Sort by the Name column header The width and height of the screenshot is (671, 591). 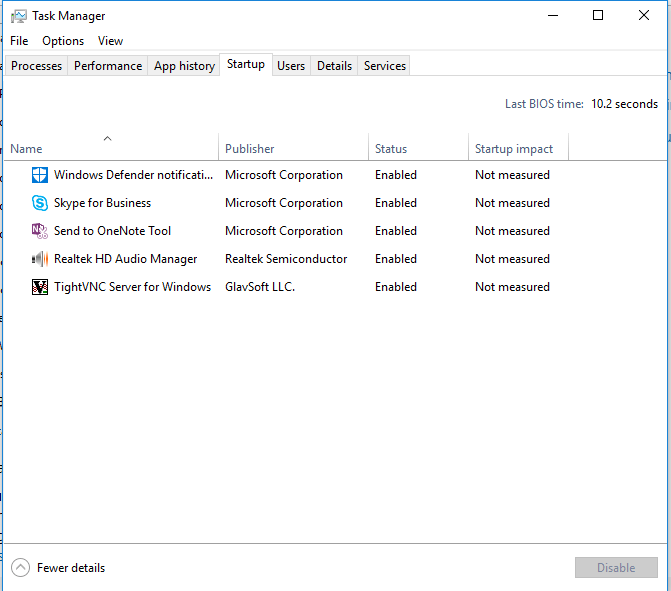click(111, 147)
